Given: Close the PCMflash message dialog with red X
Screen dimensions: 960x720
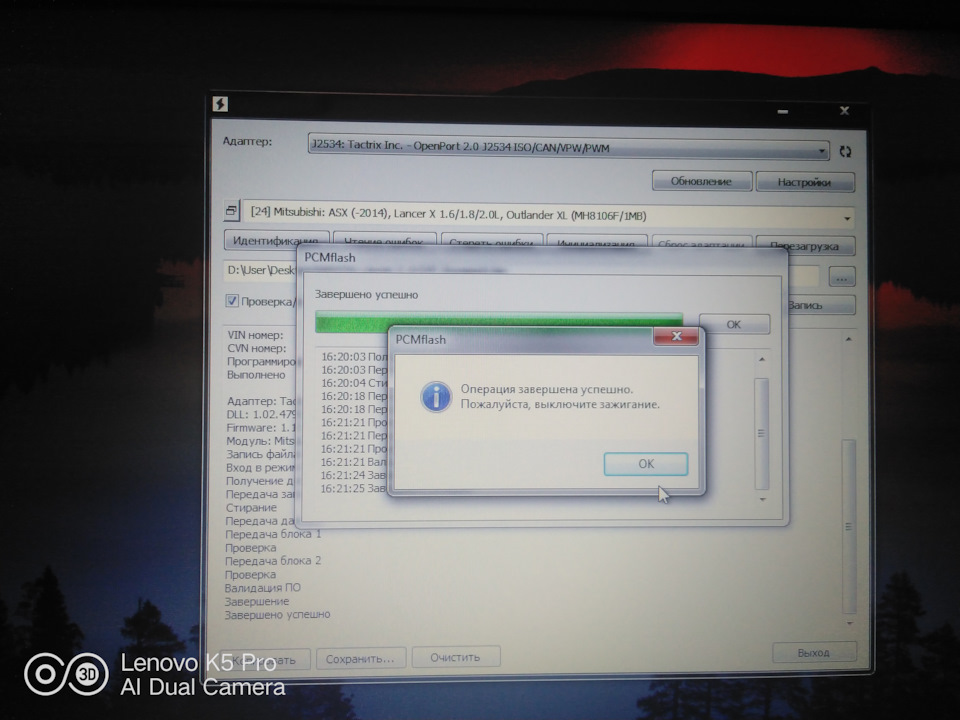Looking at the screenshot, I should coord(676,336).
